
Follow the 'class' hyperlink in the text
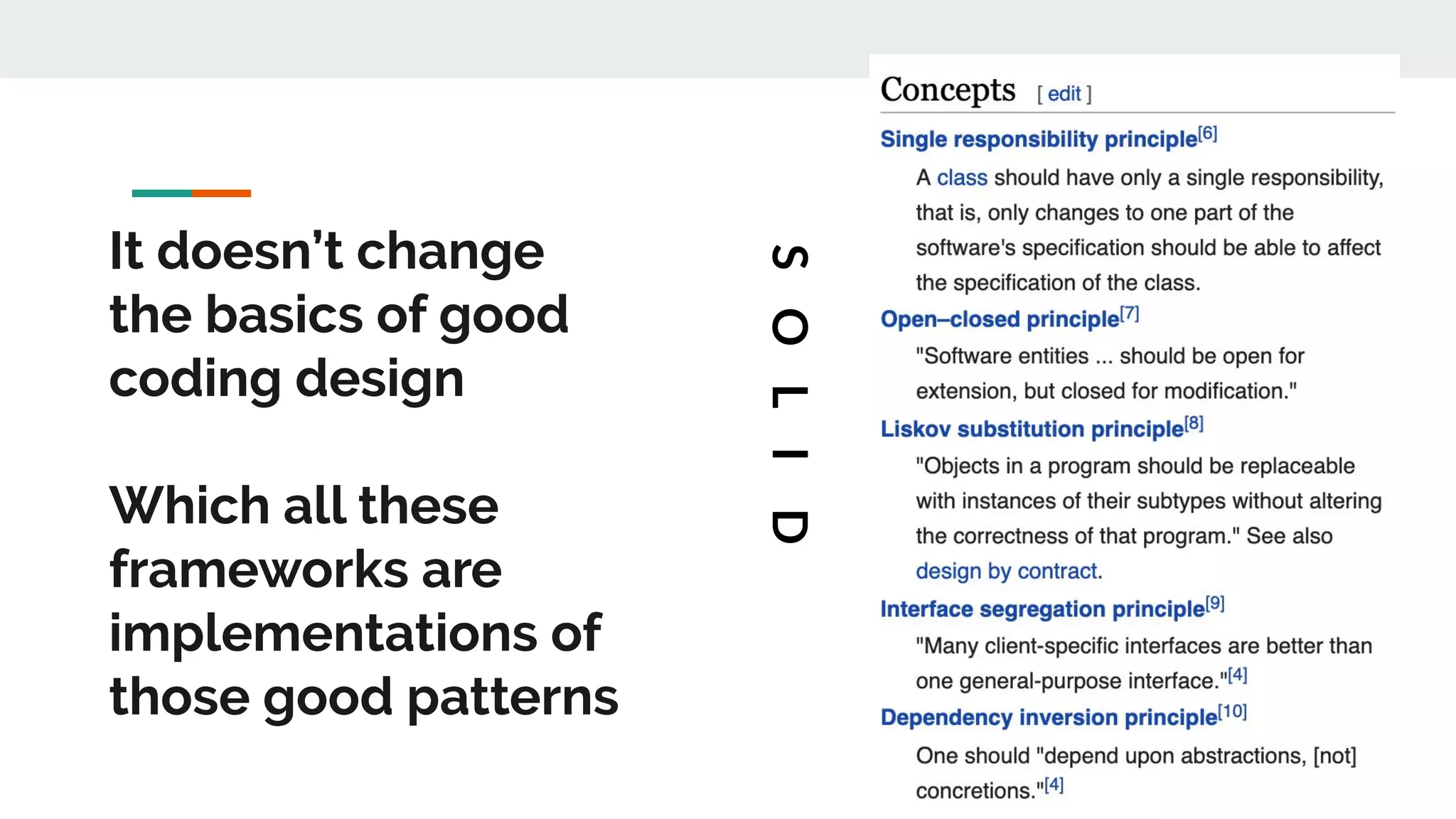(x=962, y=178)
